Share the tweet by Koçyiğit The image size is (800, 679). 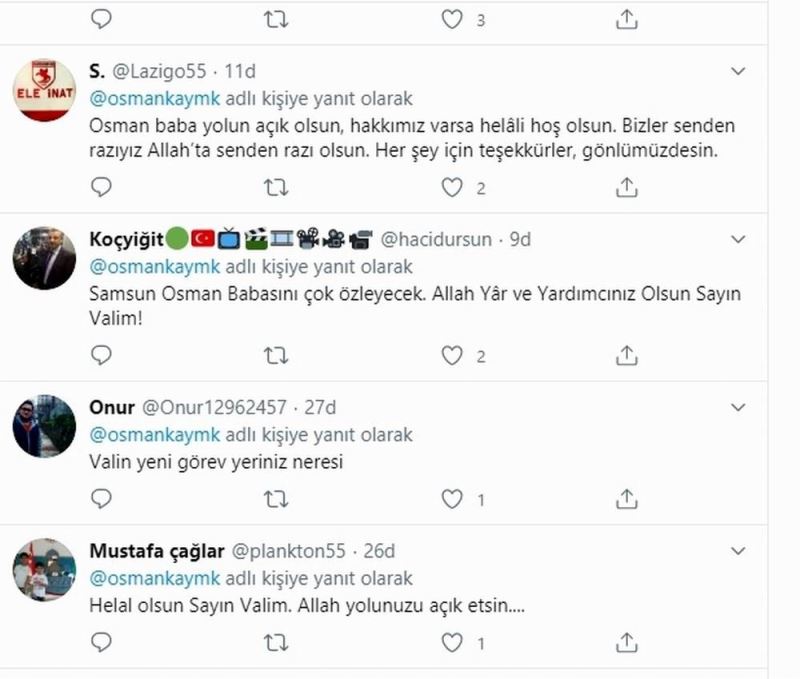[x=627, y=355]
